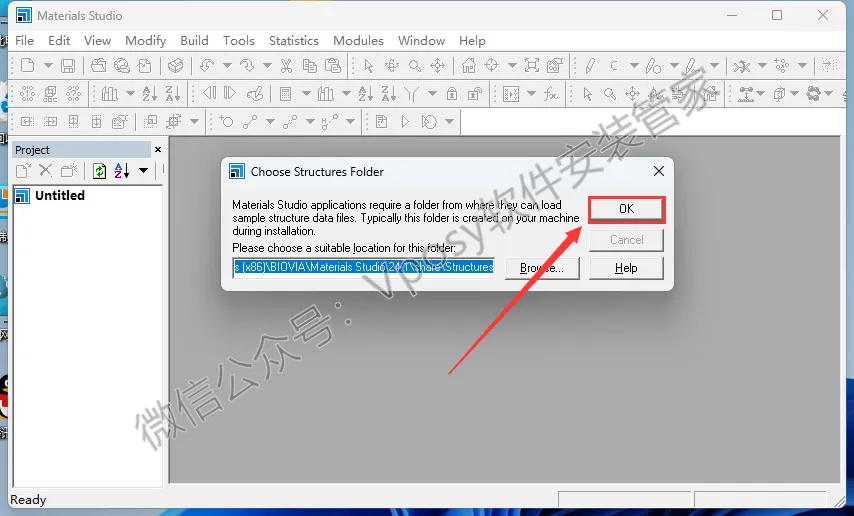Image resolution: width=854 pixels, height=516 pixels.
Task: Click the Cut scissors icon
Action: (x=286, y=66)
